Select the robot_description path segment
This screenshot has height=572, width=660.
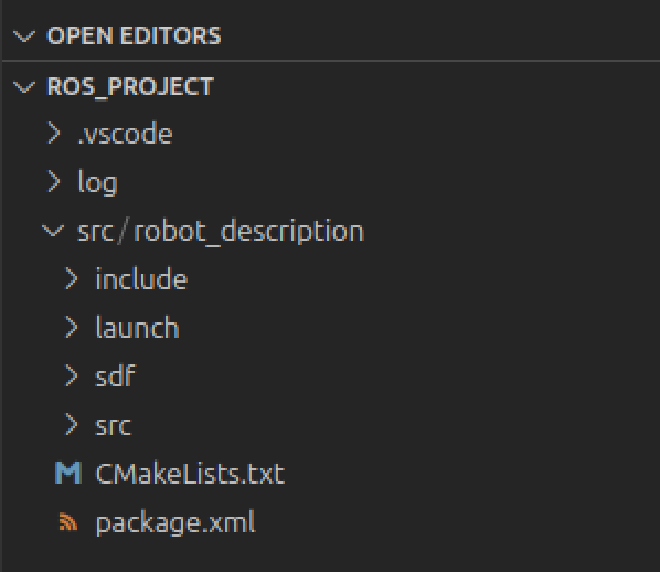(249, 232)
